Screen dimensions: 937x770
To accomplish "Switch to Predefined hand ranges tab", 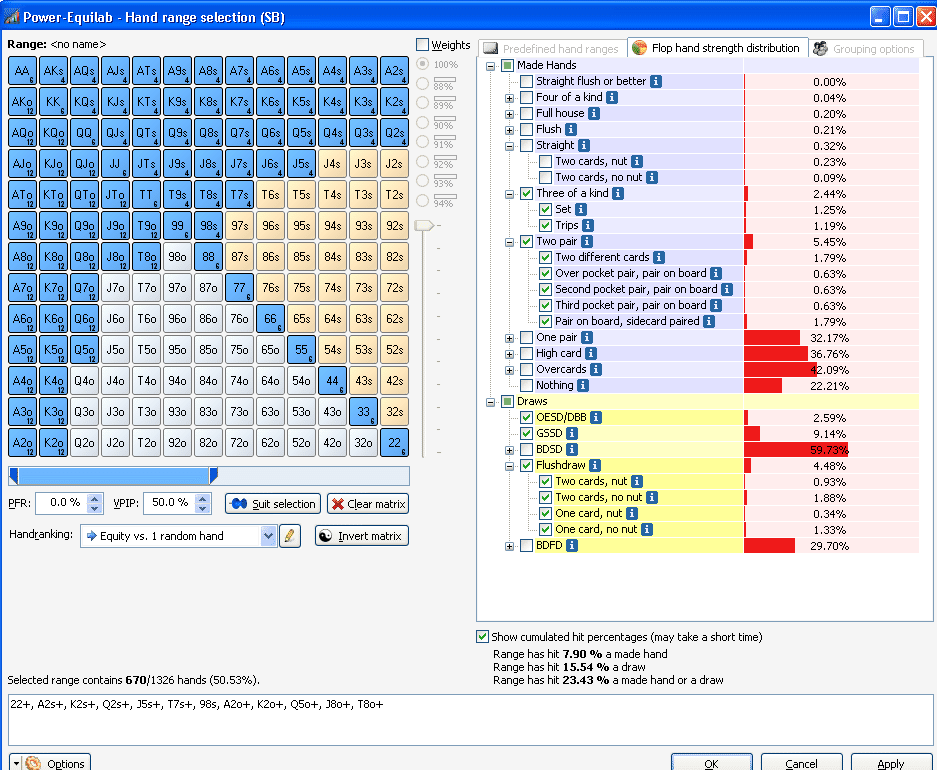I will coord(552,48).
